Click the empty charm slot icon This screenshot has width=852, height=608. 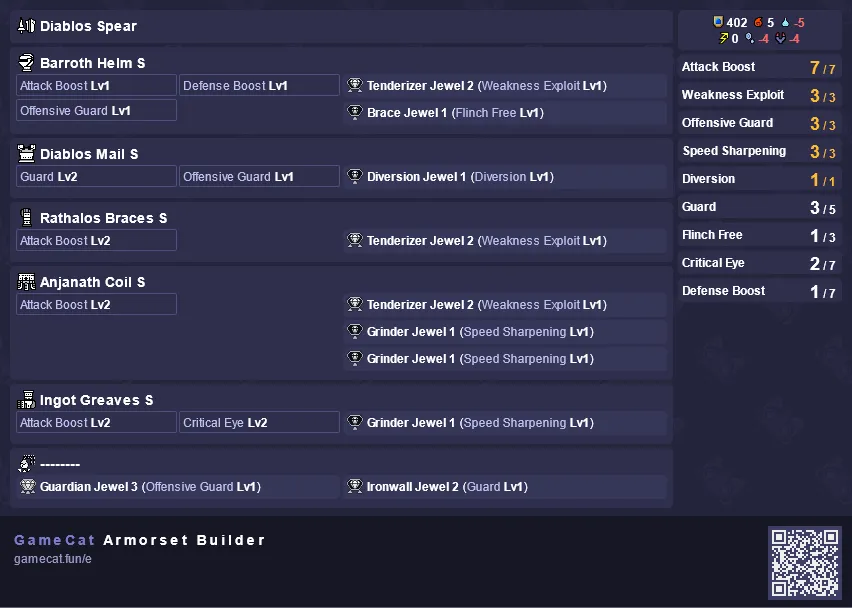[x=26, y=463]
